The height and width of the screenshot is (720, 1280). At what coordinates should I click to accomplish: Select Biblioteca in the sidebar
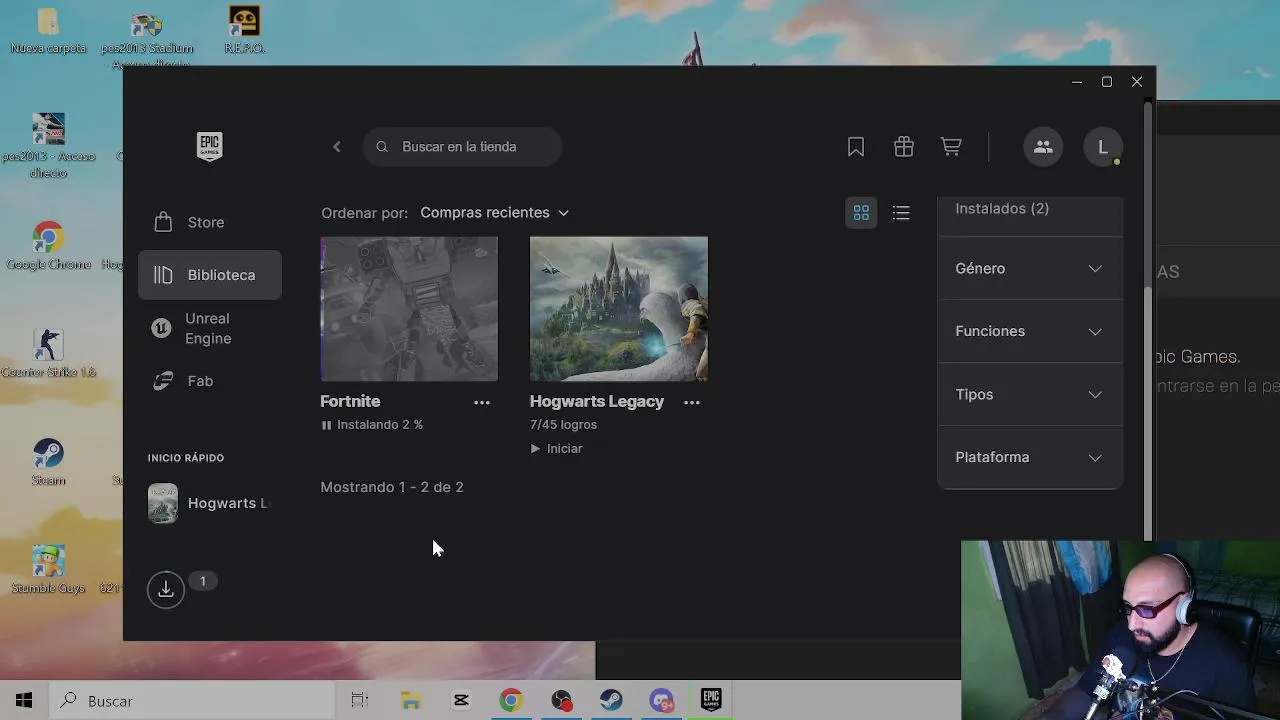point(209,275)
